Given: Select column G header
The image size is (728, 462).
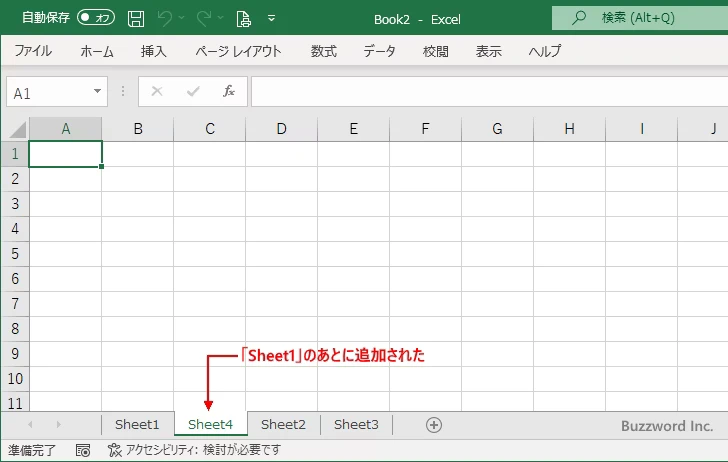Looking at the screenshot, I should 497,129.
